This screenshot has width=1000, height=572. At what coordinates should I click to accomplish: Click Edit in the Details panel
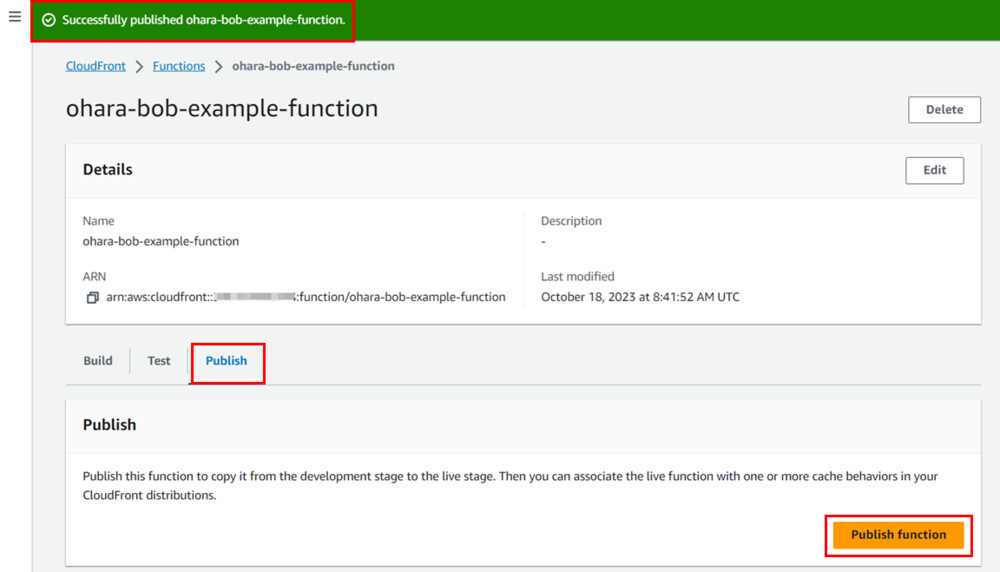[x=934, y=170]
